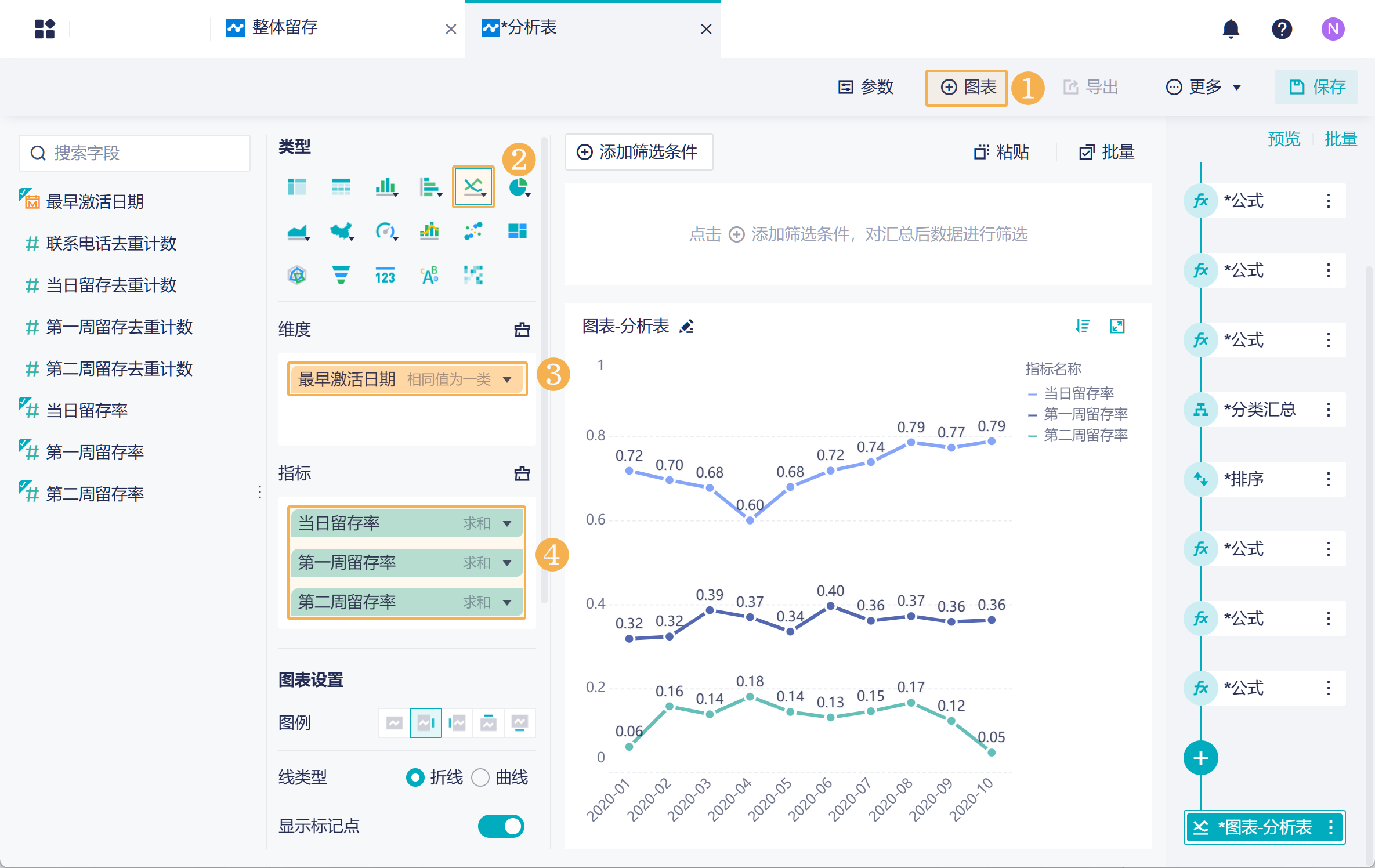Expand the chart to fullscreen
1375x868 pixels.
(x=1117, y=326)
